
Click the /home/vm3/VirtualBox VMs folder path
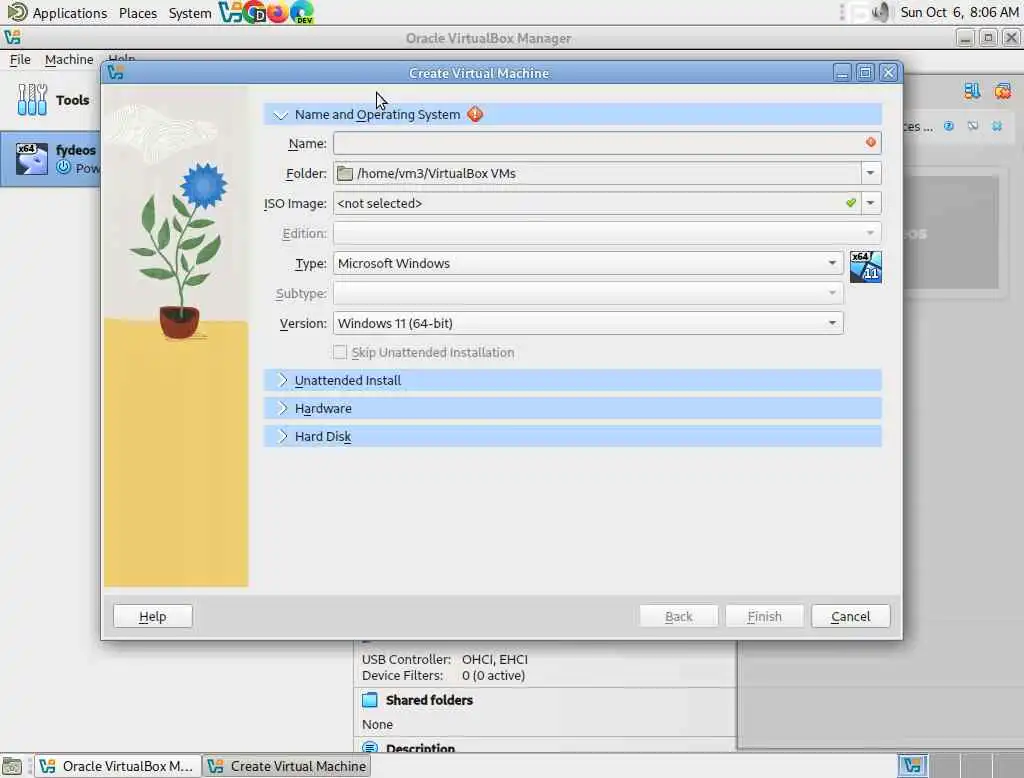click(x=436, y=173)
